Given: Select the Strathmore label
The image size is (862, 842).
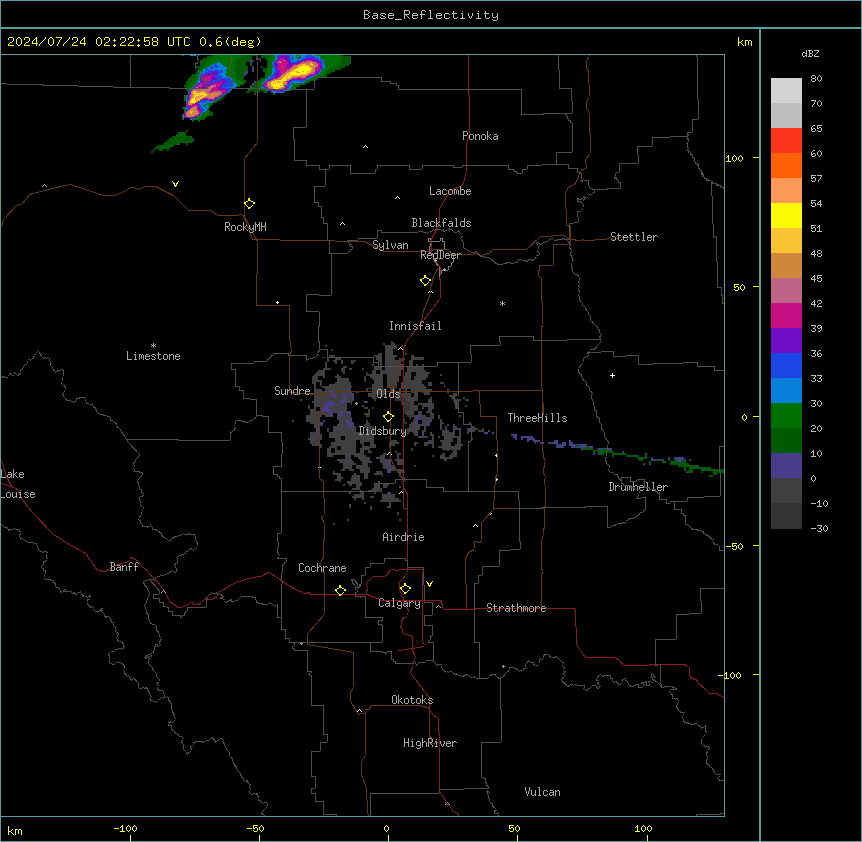Looking at the screenshot, I should click(516, 608).
